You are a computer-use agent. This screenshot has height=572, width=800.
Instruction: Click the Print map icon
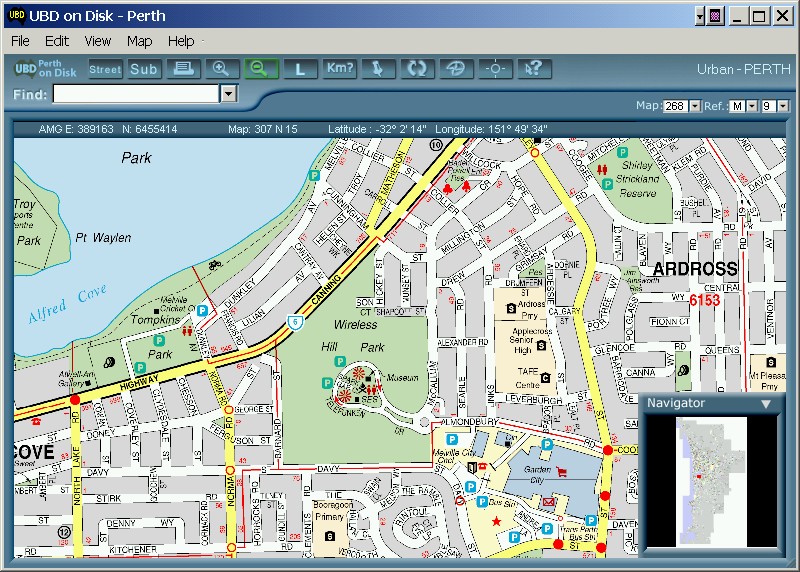[x=183, y=68]
